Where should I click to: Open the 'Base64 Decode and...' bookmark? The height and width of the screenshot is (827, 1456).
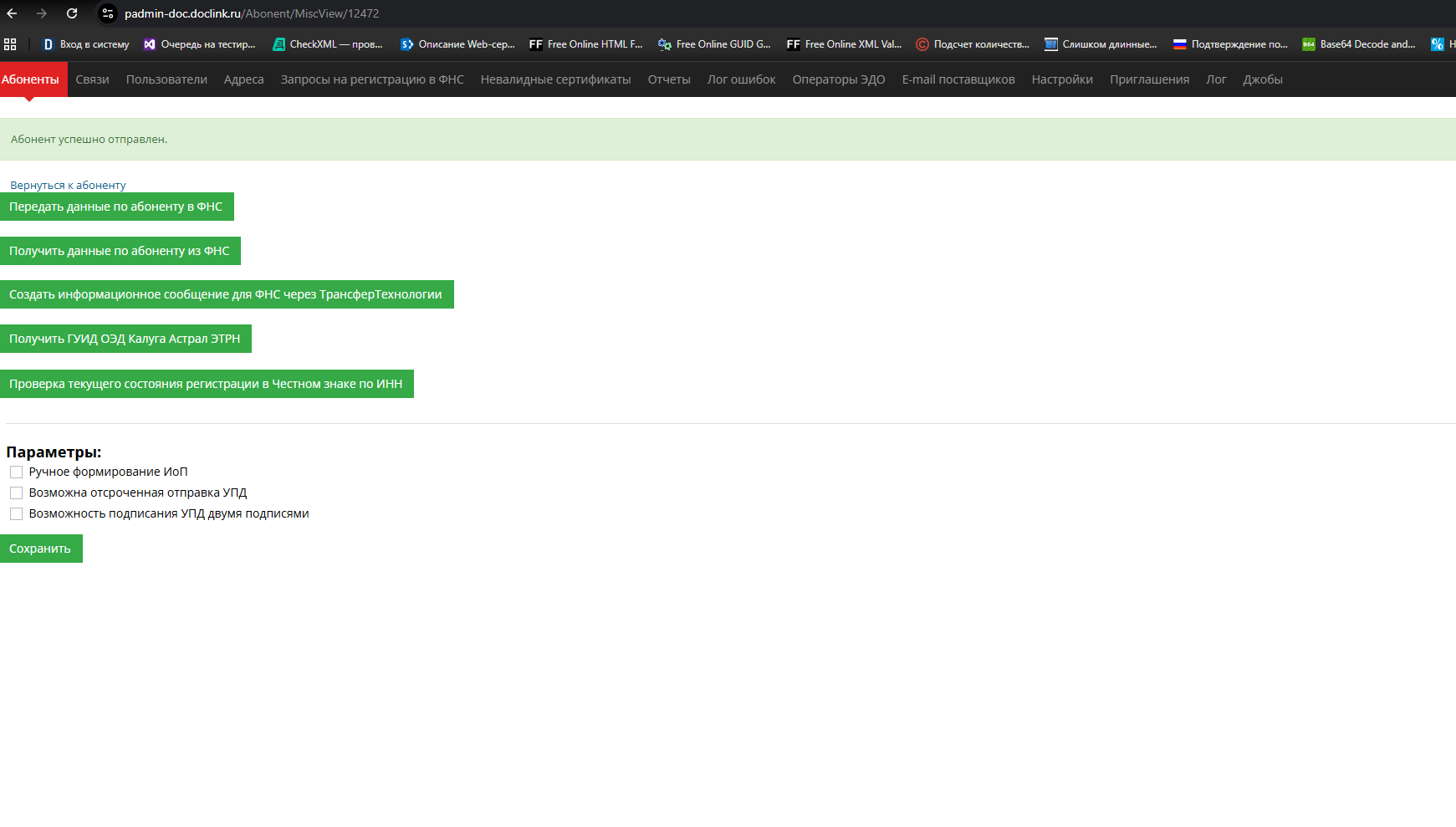coord(1359,44)
